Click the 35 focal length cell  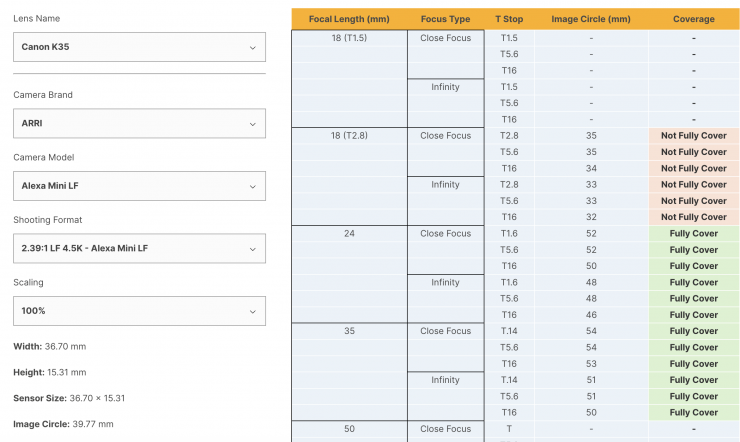pyautogui.click(x=349, y=331)
